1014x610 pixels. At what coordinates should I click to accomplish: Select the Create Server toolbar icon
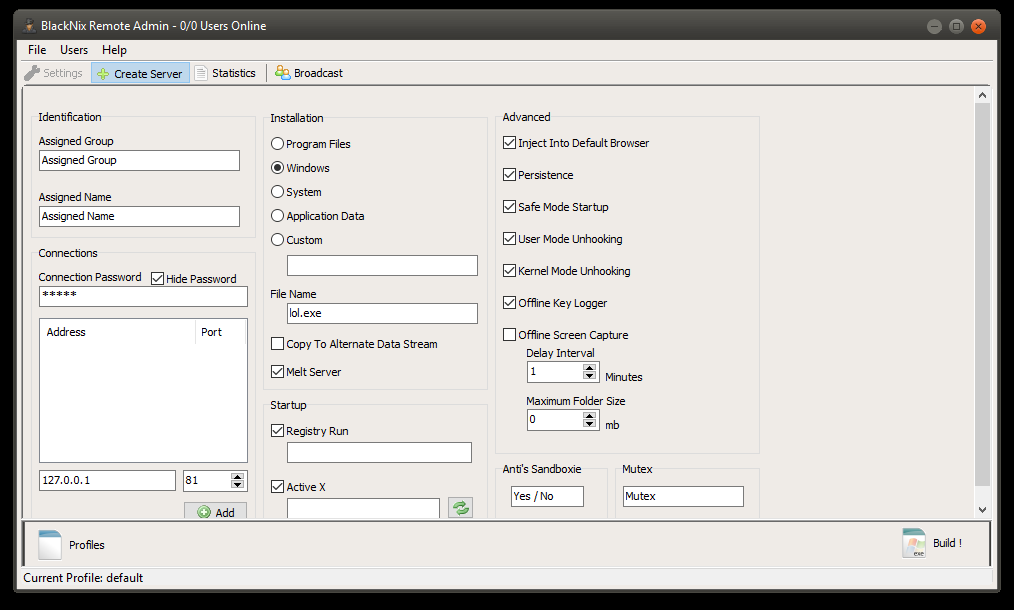coord(101,72)
